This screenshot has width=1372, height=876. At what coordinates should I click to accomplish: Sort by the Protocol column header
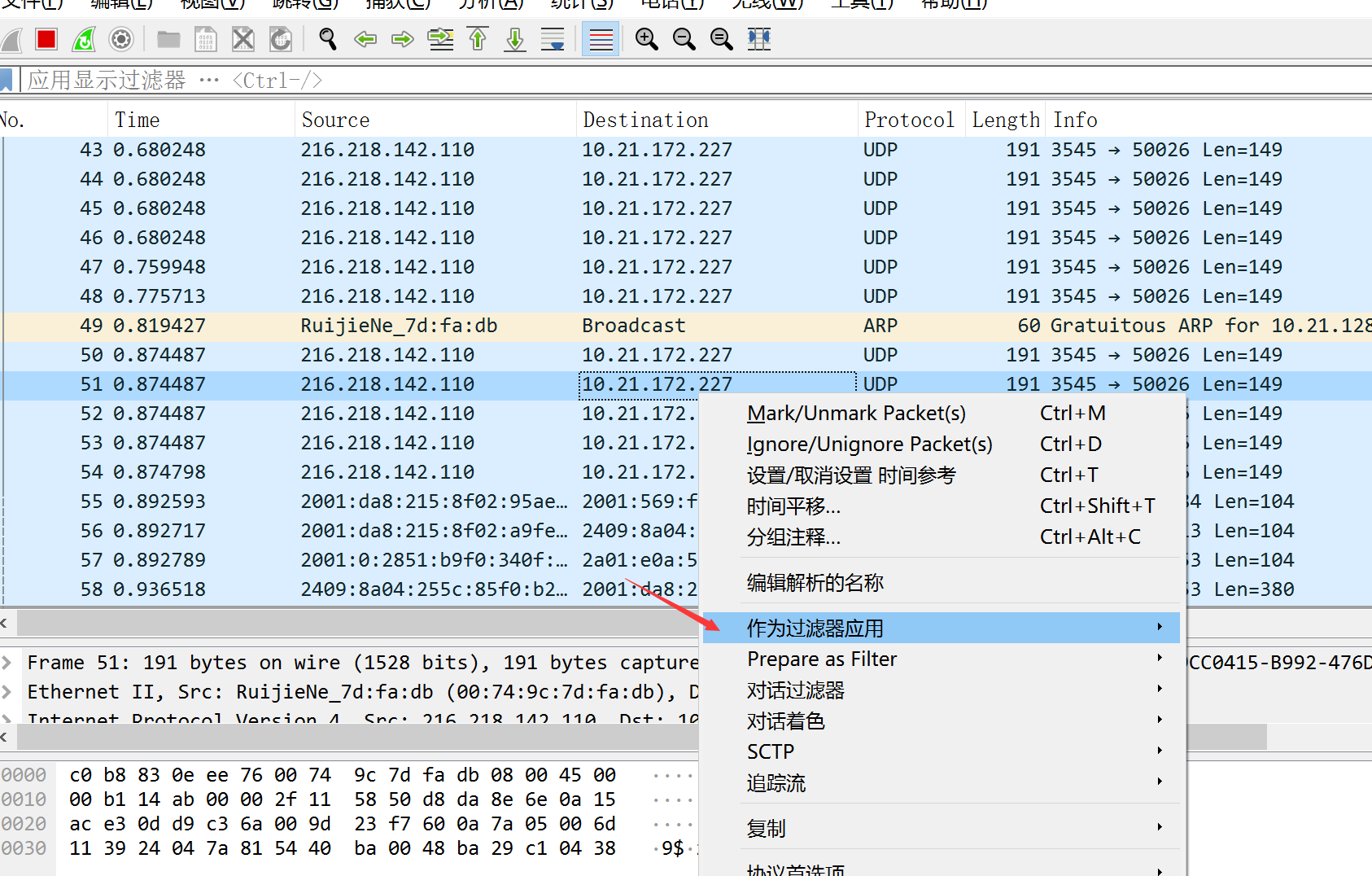[x=911, y=120]
